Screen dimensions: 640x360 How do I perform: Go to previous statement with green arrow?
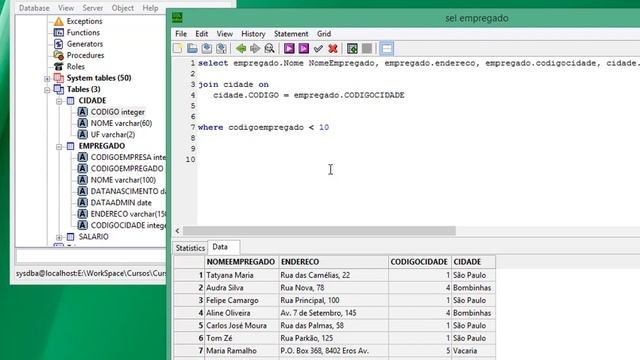(241, 49)
